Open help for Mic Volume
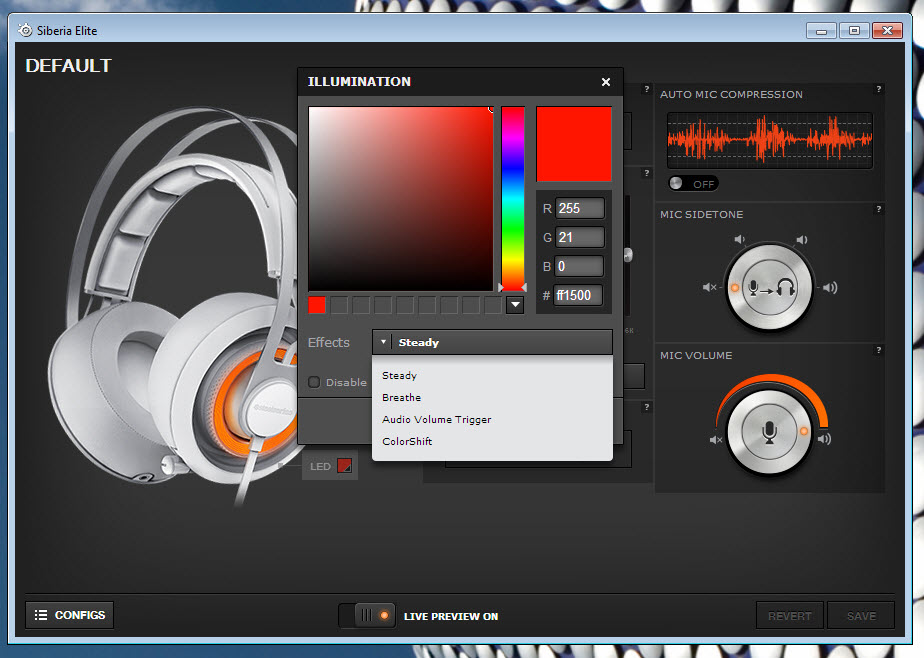924x658 pixels. 879,351
